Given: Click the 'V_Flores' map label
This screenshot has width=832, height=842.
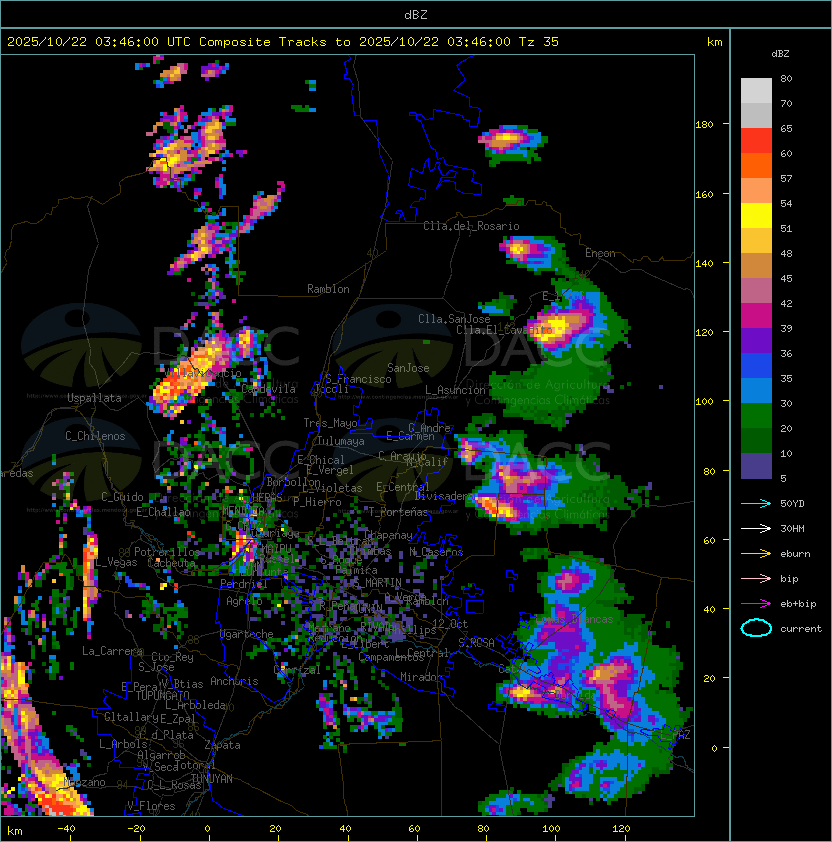Looking at the screenshot, I should tap(151, 807).
